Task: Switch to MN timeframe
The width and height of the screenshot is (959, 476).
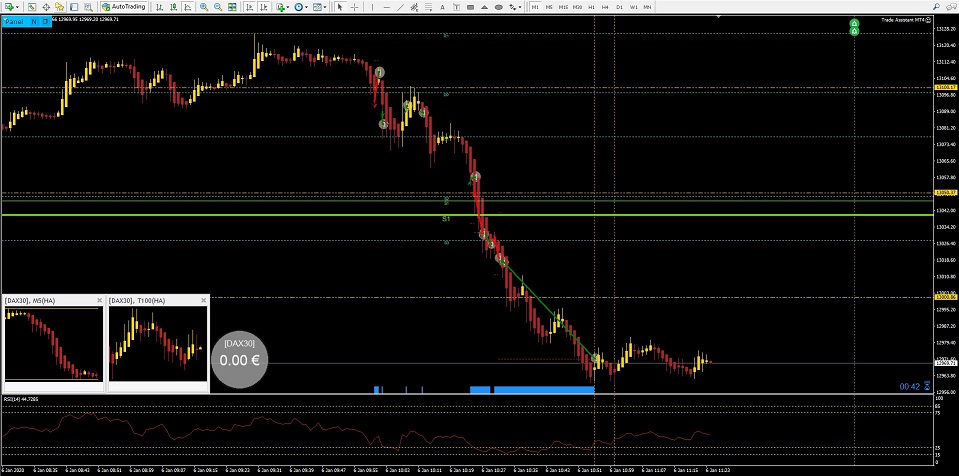Action: point(647,7)
